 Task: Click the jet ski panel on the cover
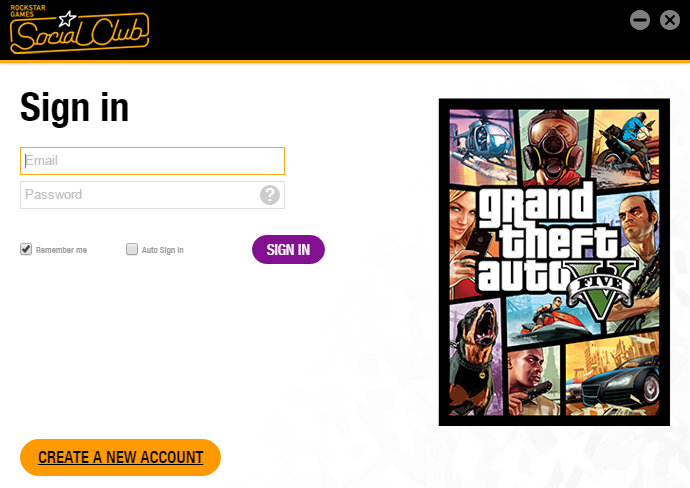553,319
